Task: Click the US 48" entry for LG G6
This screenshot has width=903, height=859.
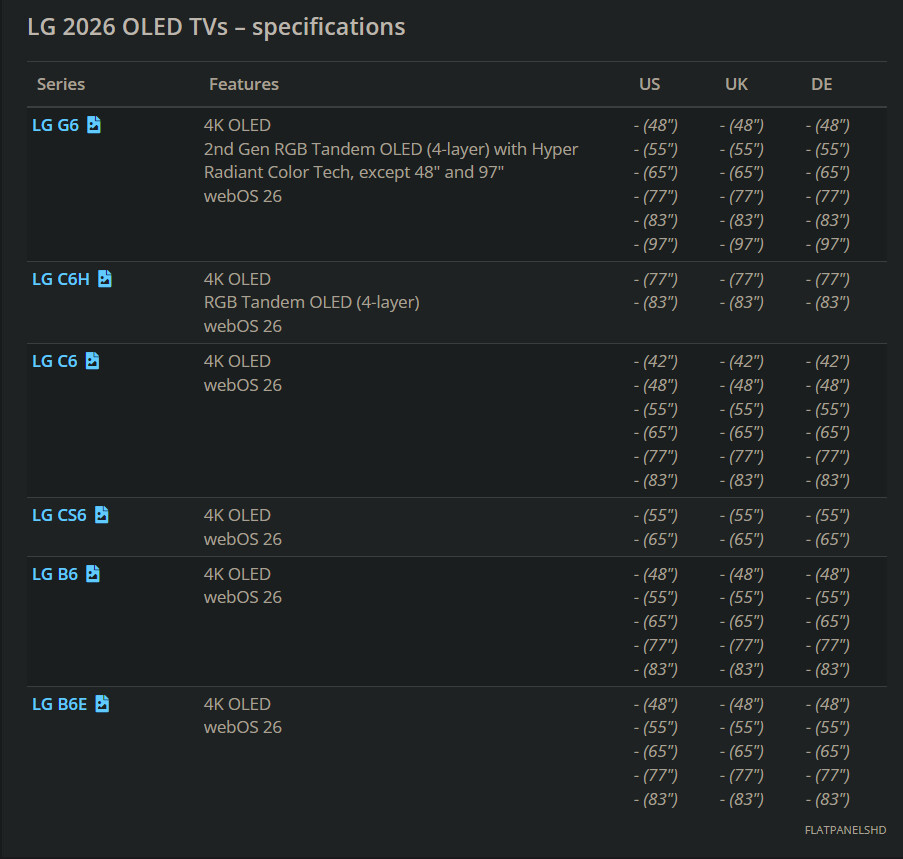Action: click(656, 125)
